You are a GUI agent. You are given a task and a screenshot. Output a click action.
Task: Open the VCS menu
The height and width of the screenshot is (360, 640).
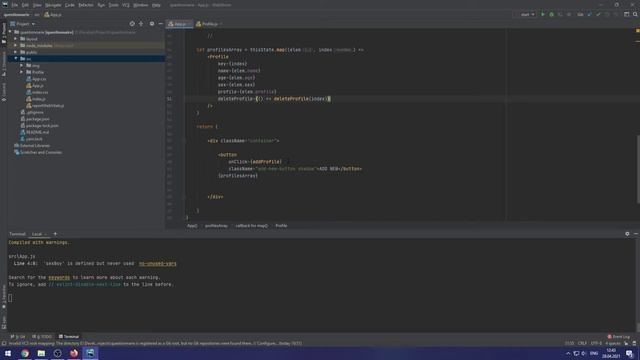[126, 5]
